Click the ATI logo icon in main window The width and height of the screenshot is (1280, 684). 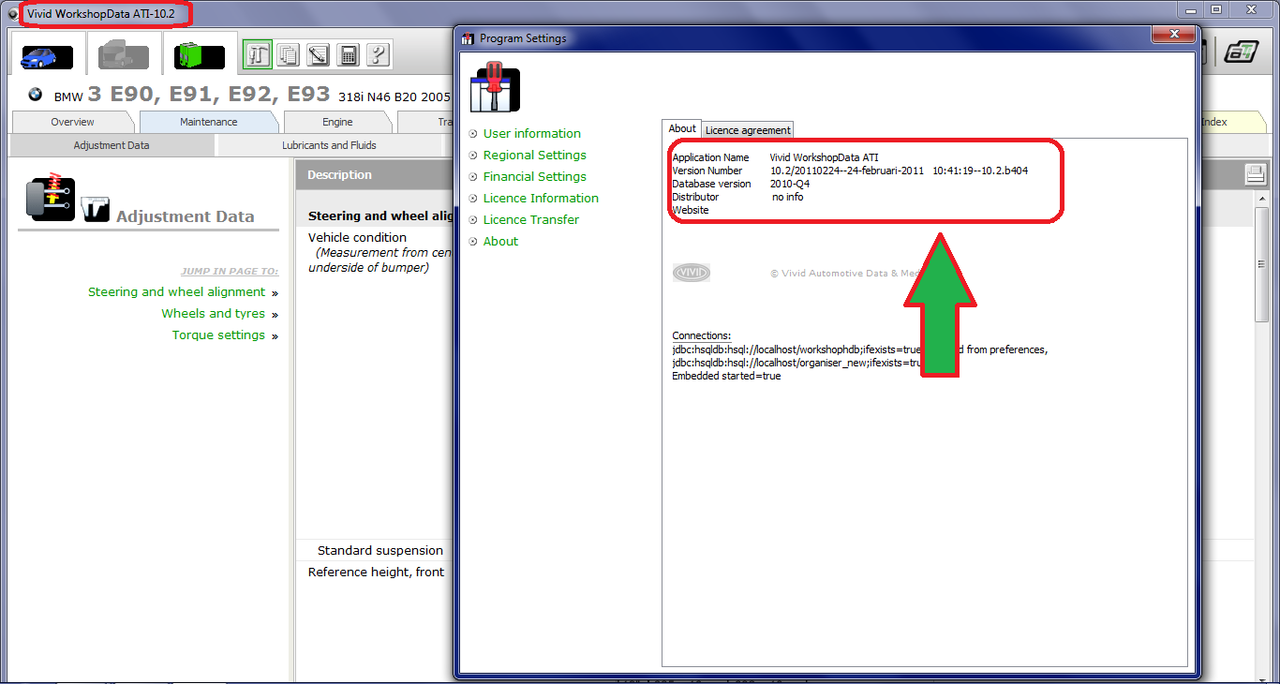pos(1241,52)
